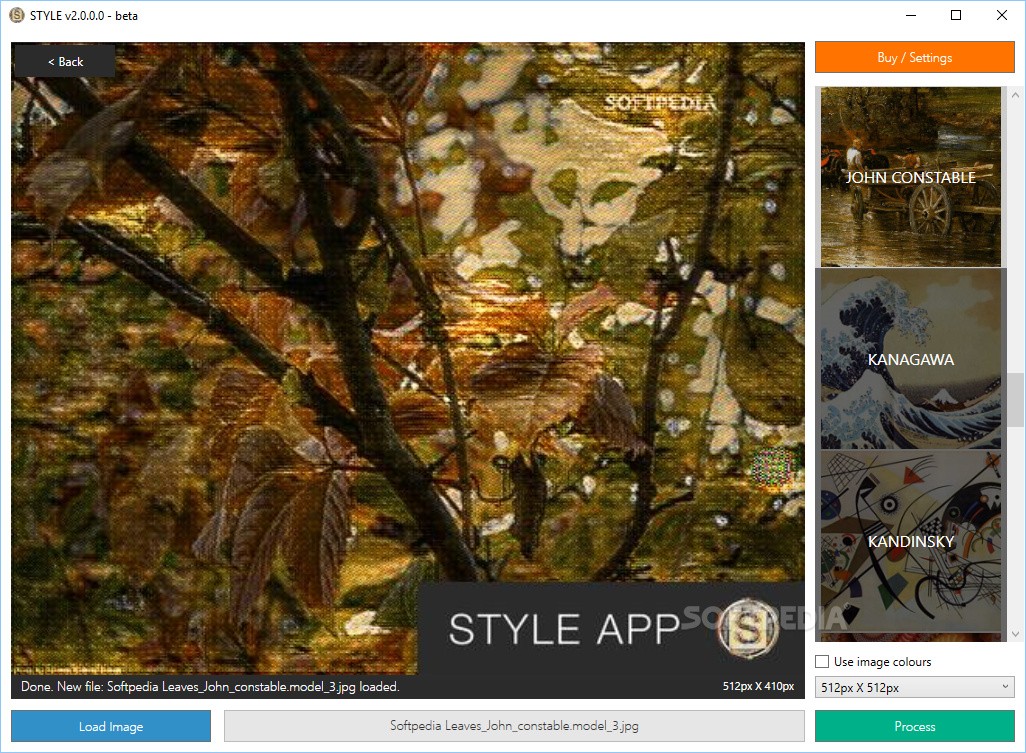Viewport: 1026px width, 753px height.
Task: Go back using the Back button
Action: pyautogui.click(x=64, y=61)
